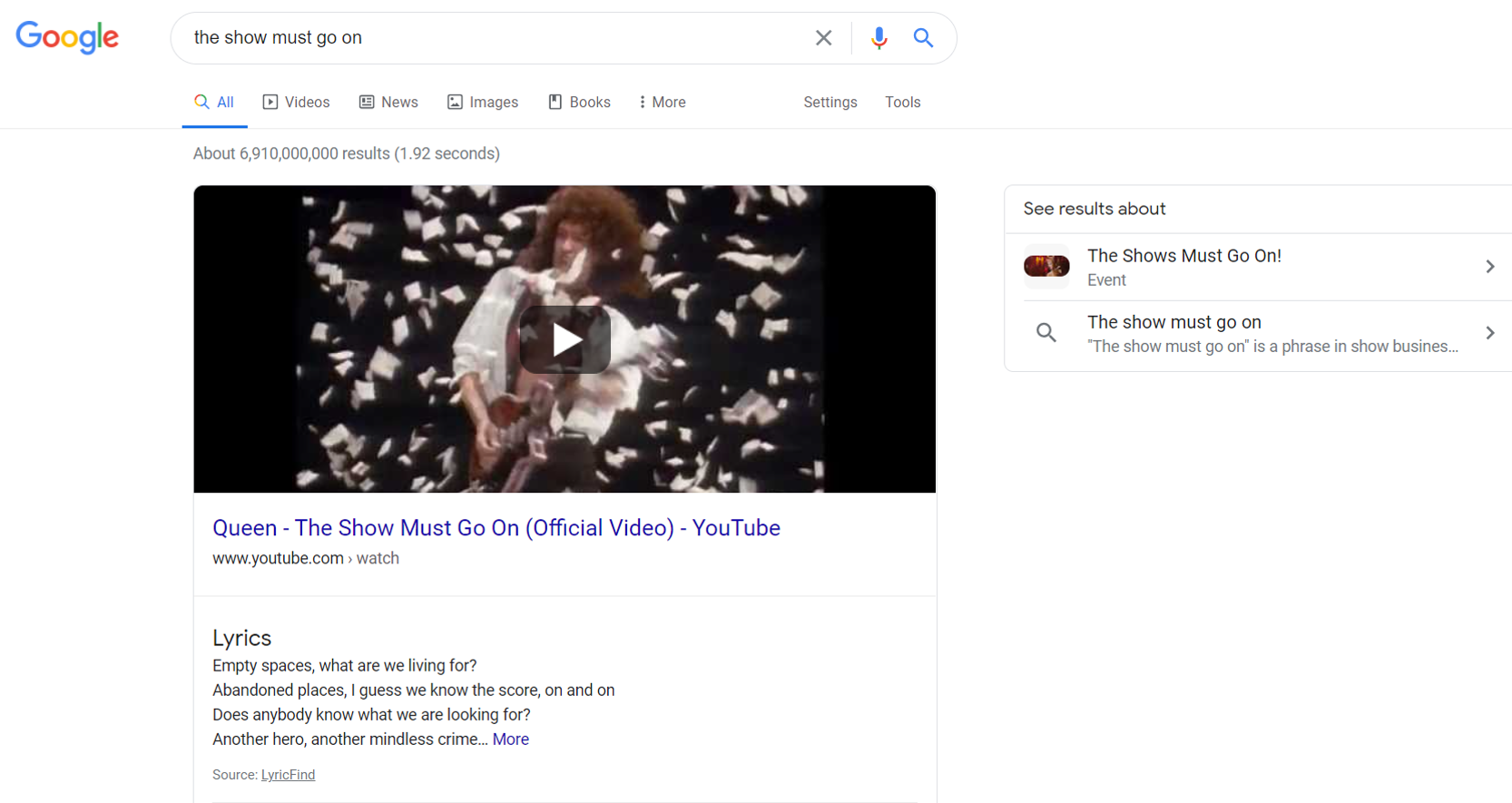
Task: Show More of the lyrics
Action: coord(510,739)
